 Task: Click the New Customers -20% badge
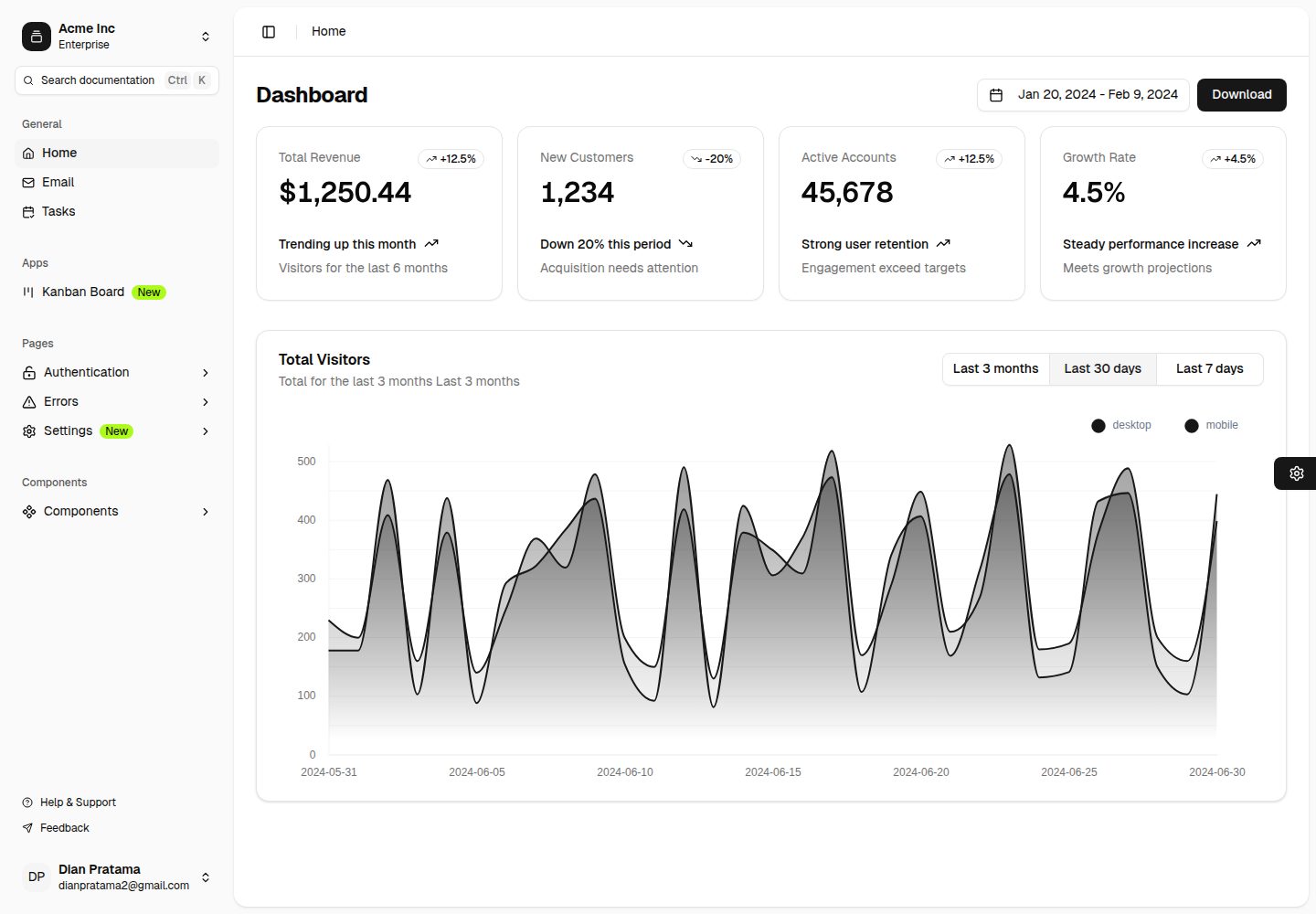pos(712,159)
